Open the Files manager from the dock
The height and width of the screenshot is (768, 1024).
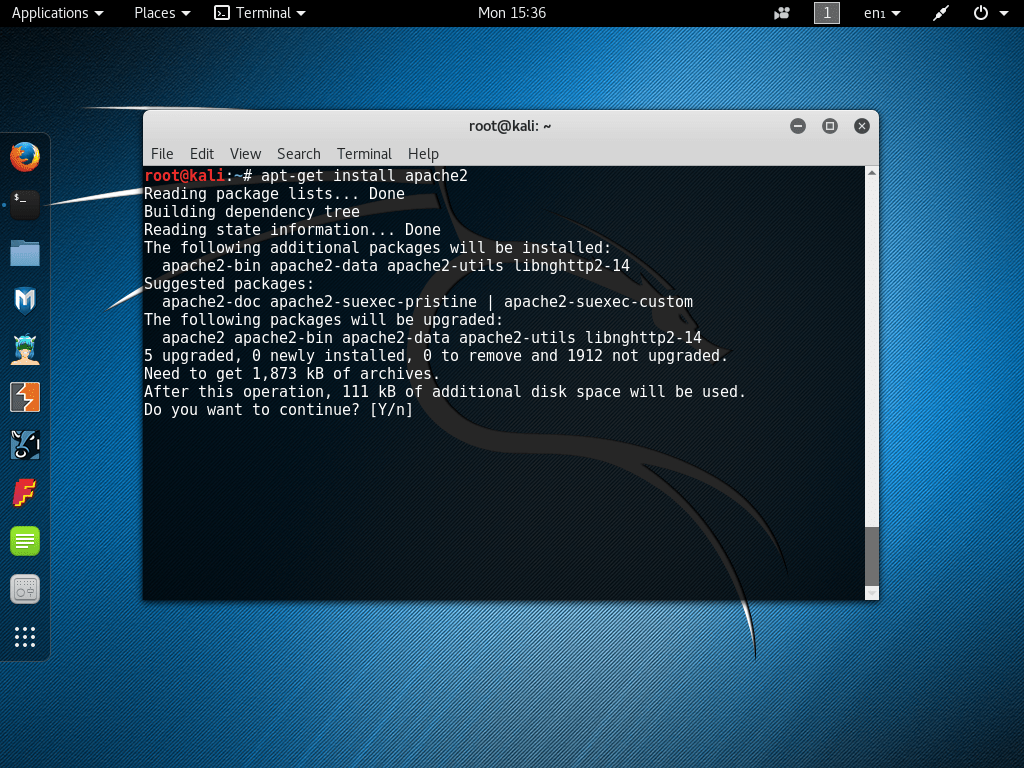(x=24, y=252)
